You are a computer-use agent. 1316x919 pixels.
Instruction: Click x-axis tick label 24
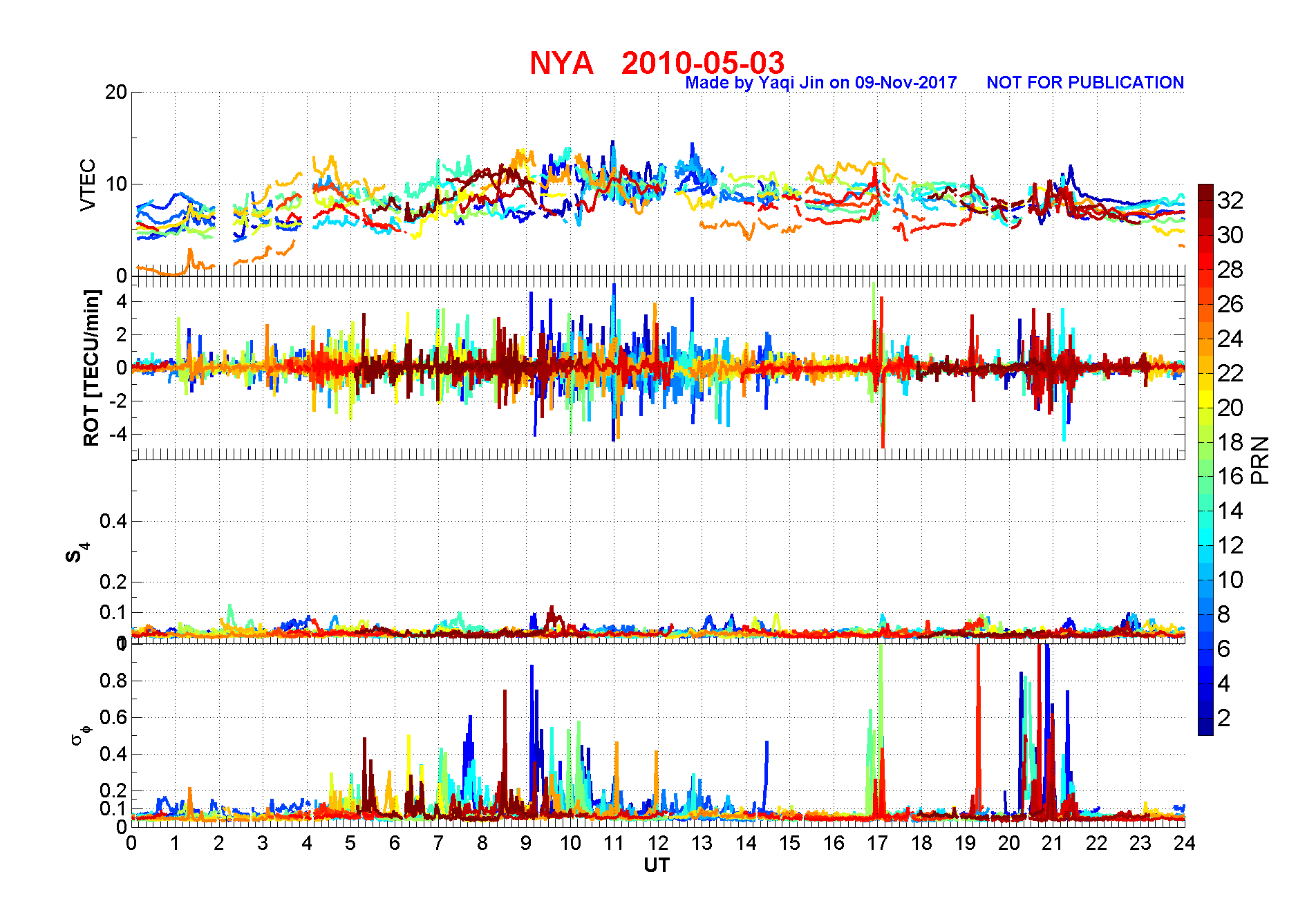click(1184, 843)
